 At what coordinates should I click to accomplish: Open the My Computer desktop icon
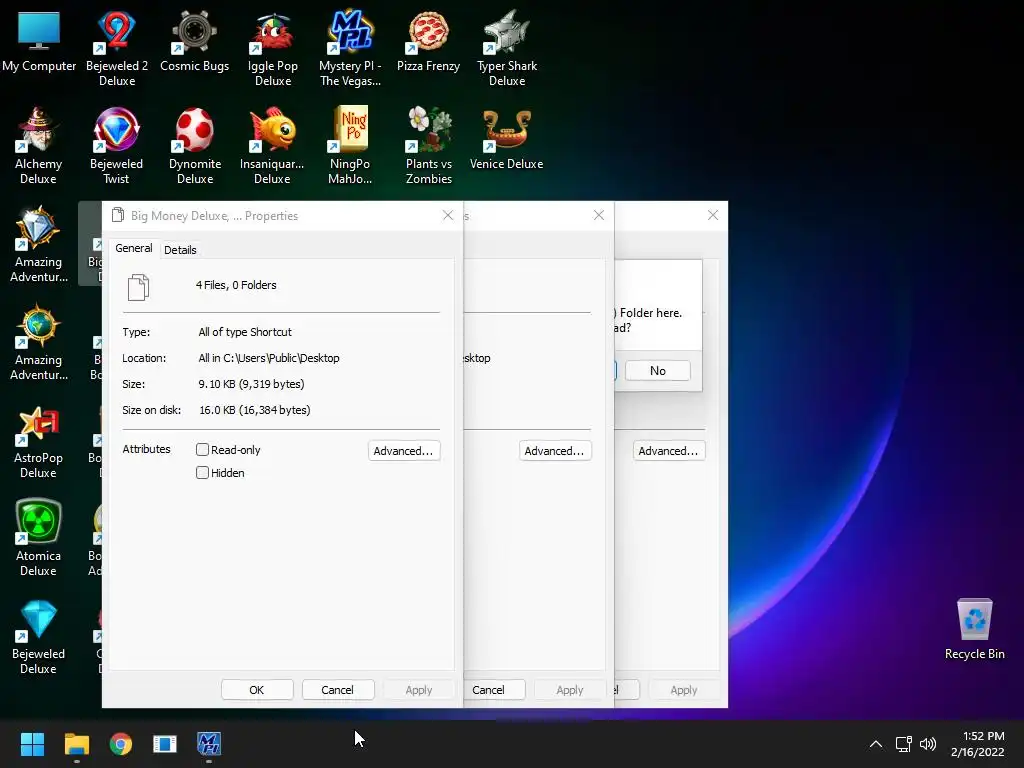pyautogui.click(x=39, y=40)
